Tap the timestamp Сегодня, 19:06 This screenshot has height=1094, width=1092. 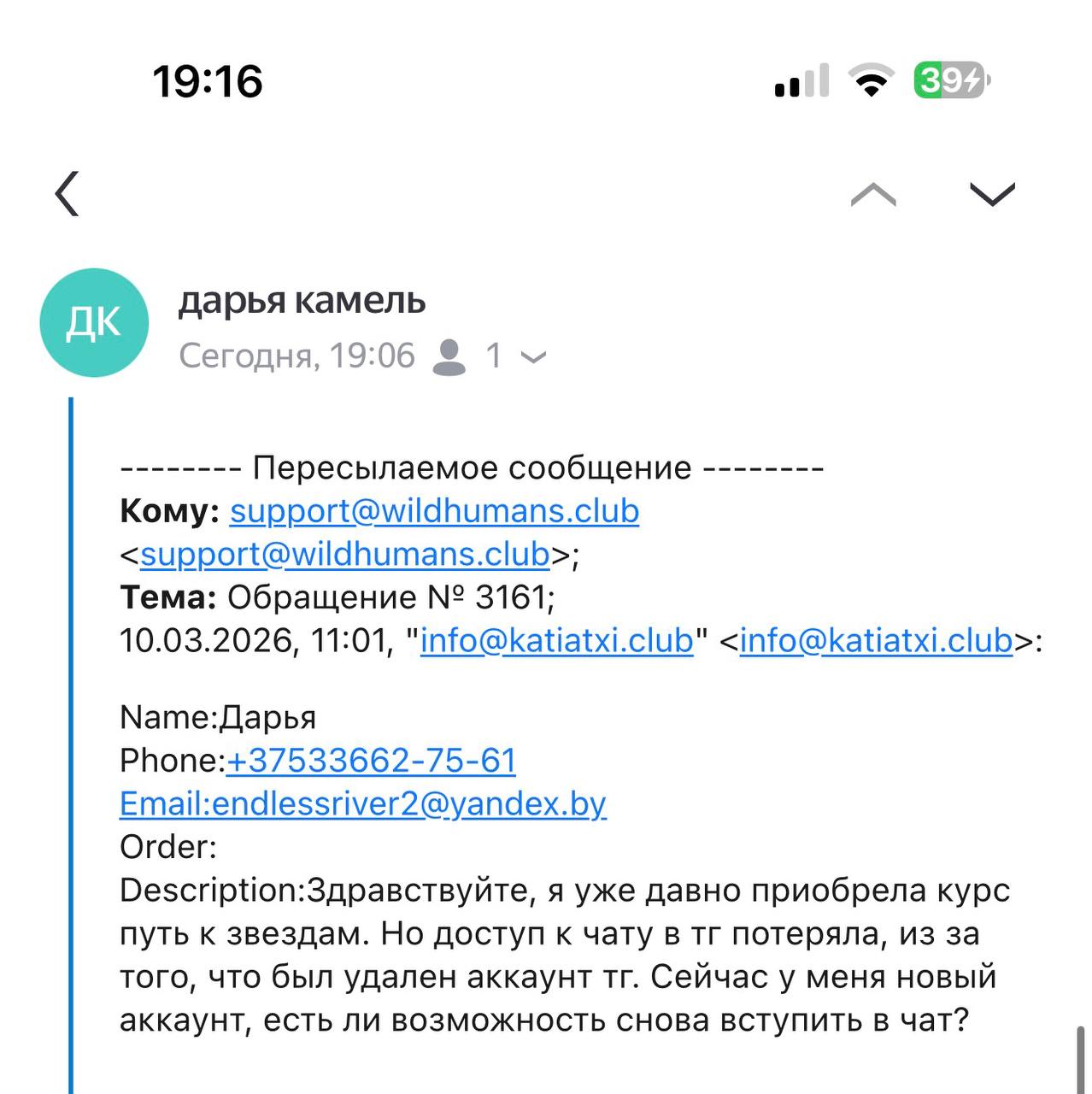[296, 356]
